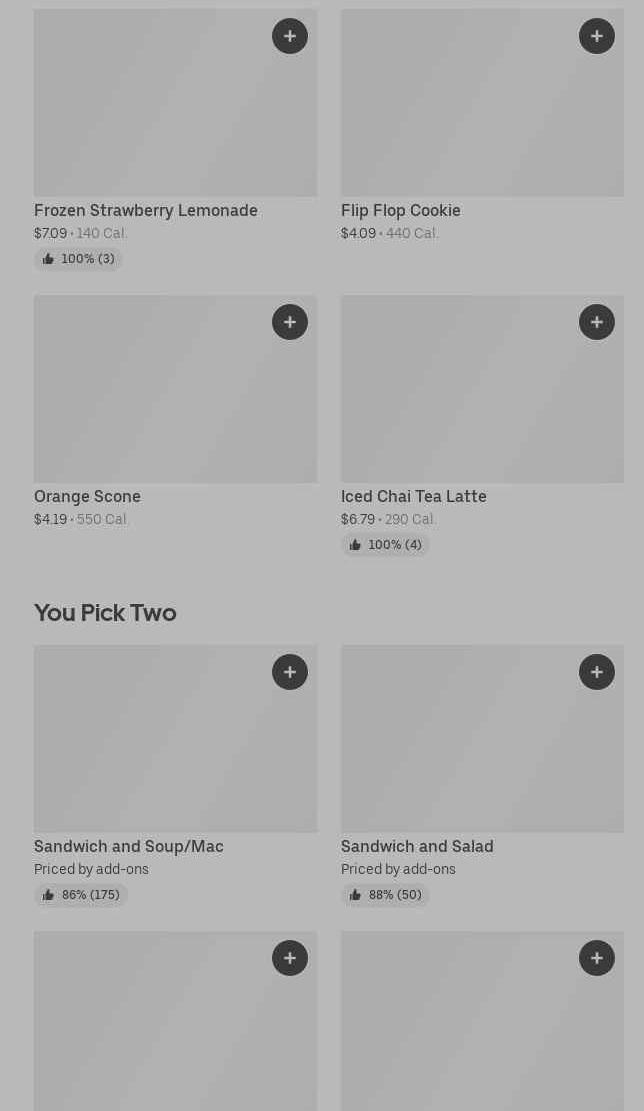Open Sandwich and Soup/Mac item name

tap(129, 847)
